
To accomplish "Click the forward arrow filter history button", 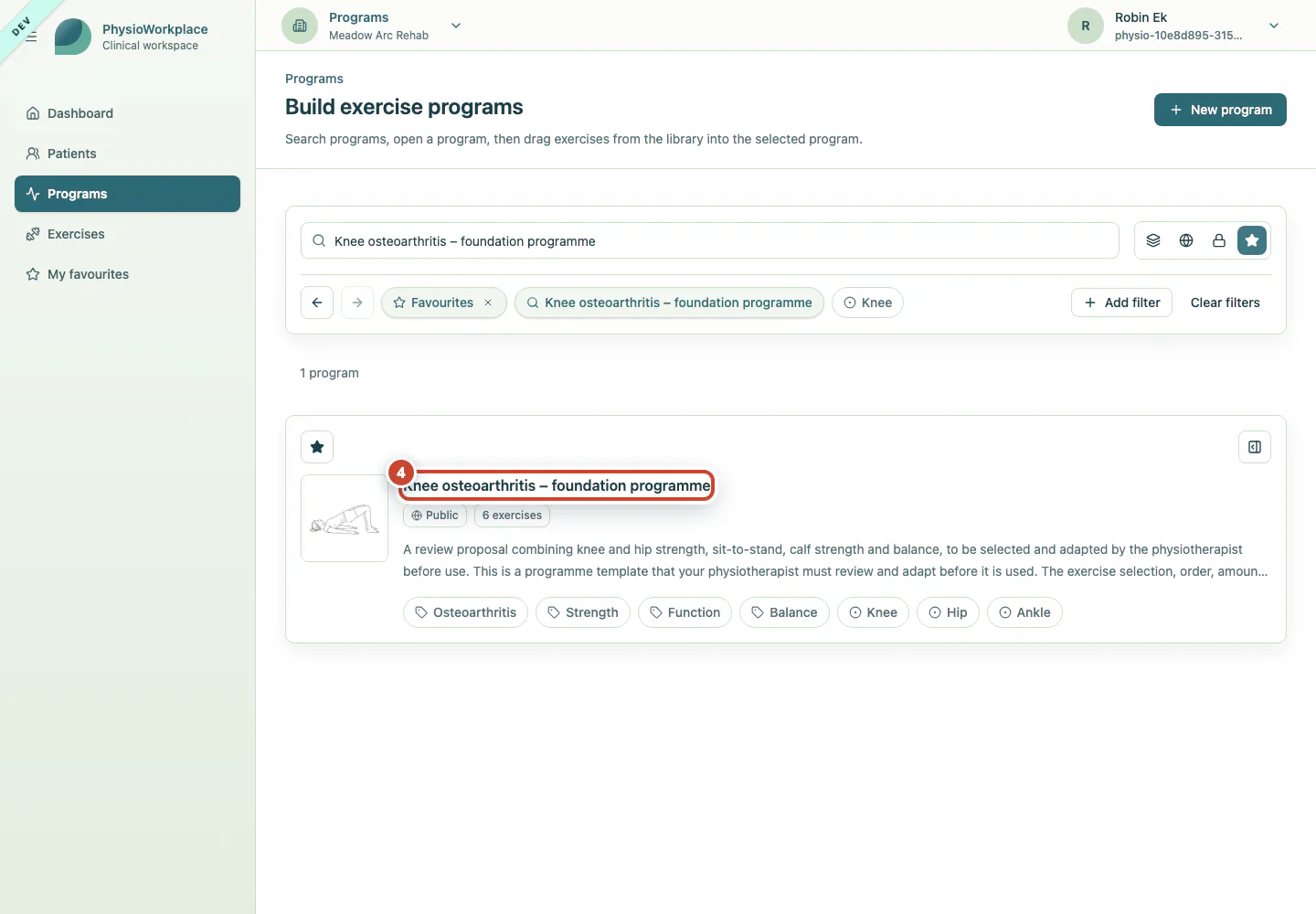I will [357, 303].
